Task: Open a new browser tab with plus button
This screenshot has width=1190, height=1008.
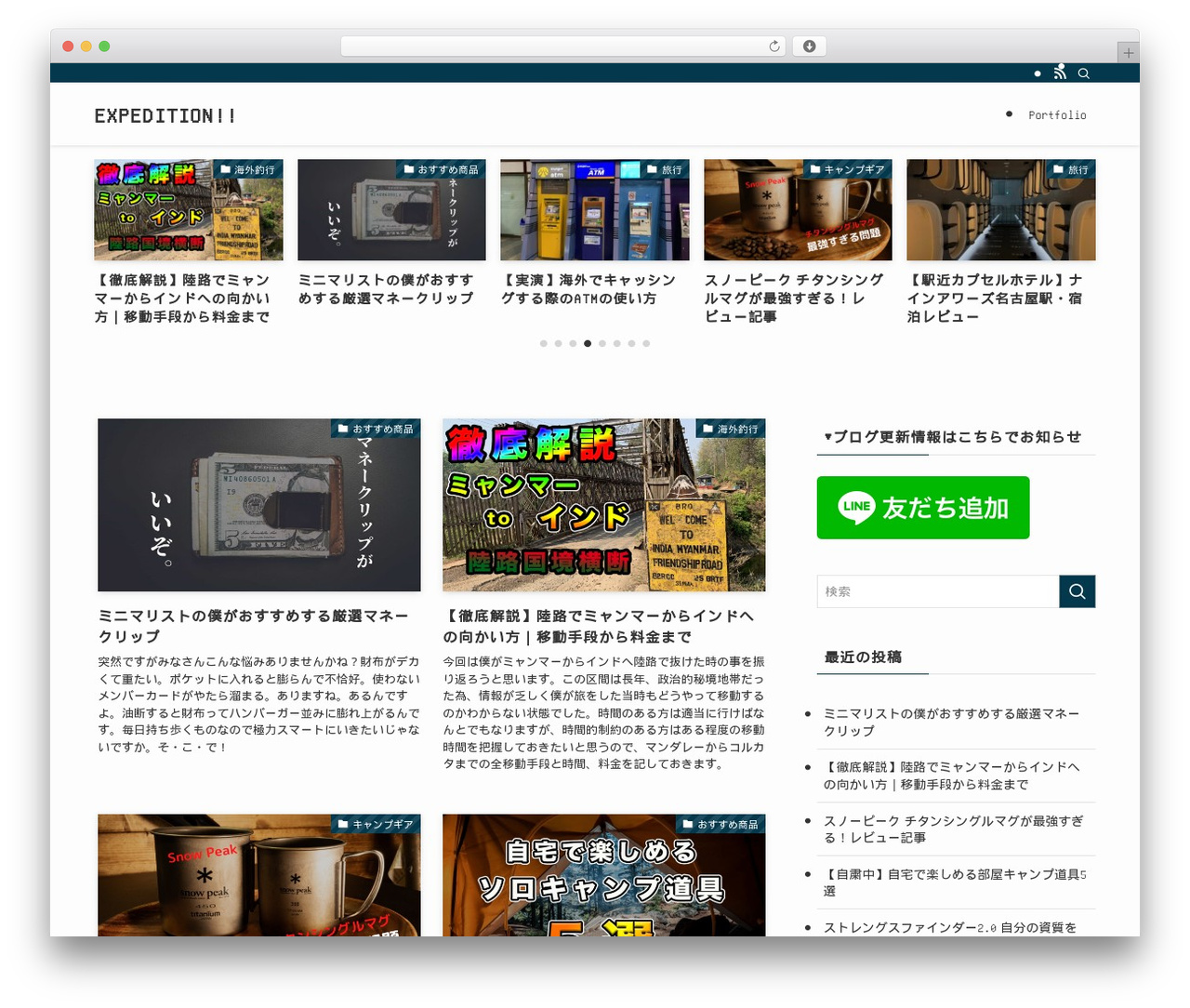Action: 1128,53
